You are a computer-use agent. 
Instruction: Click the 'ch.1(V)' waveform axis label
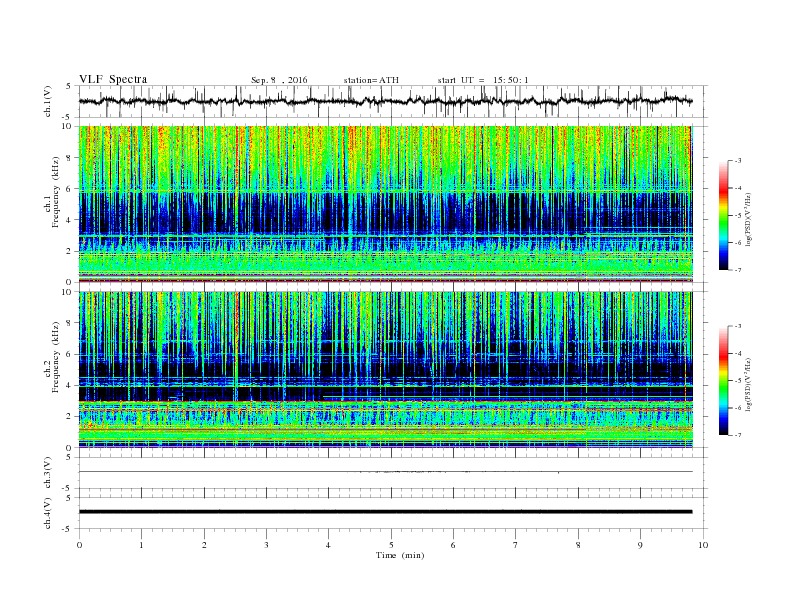pyautogui.click(x=48, y=101)
